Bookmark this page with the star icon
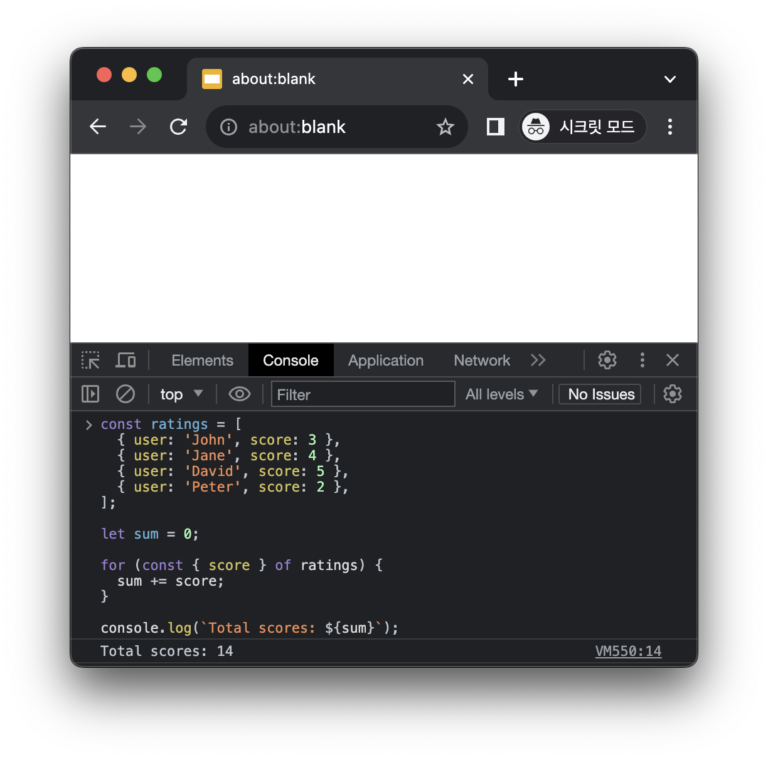Viewport: 768px width, 760px height. pyautogui.click(x=445, y=127)
